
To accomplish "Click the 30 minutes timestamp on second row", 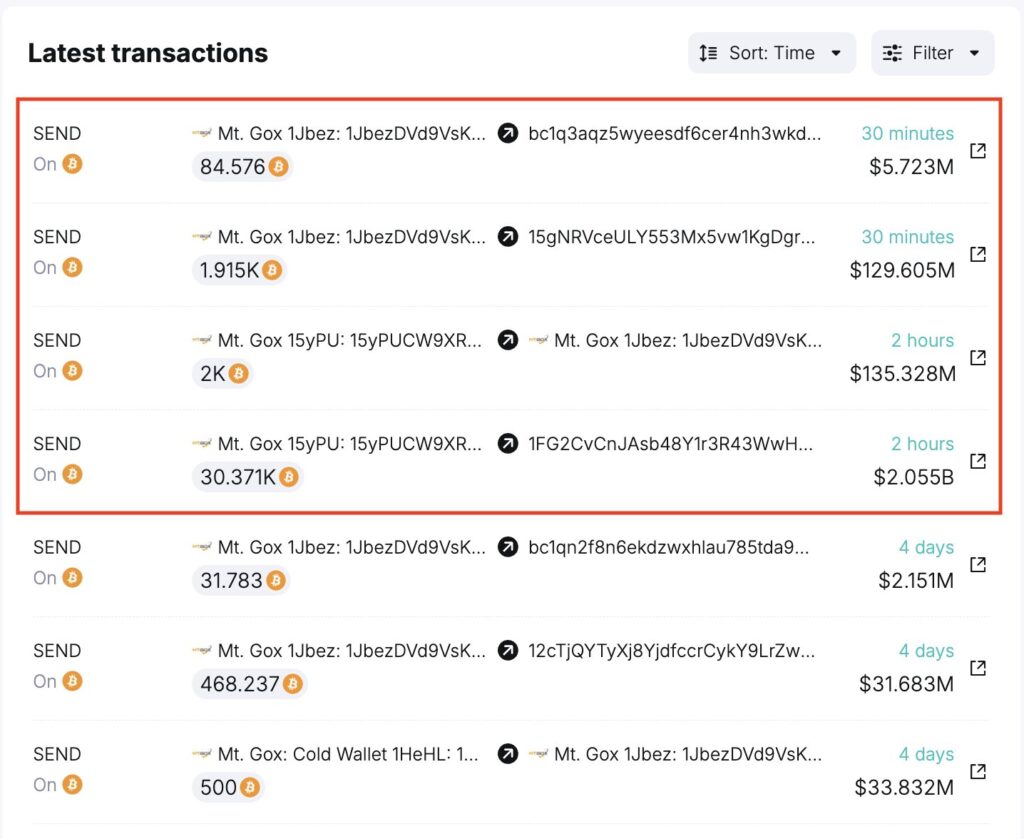I will [907, 237].
